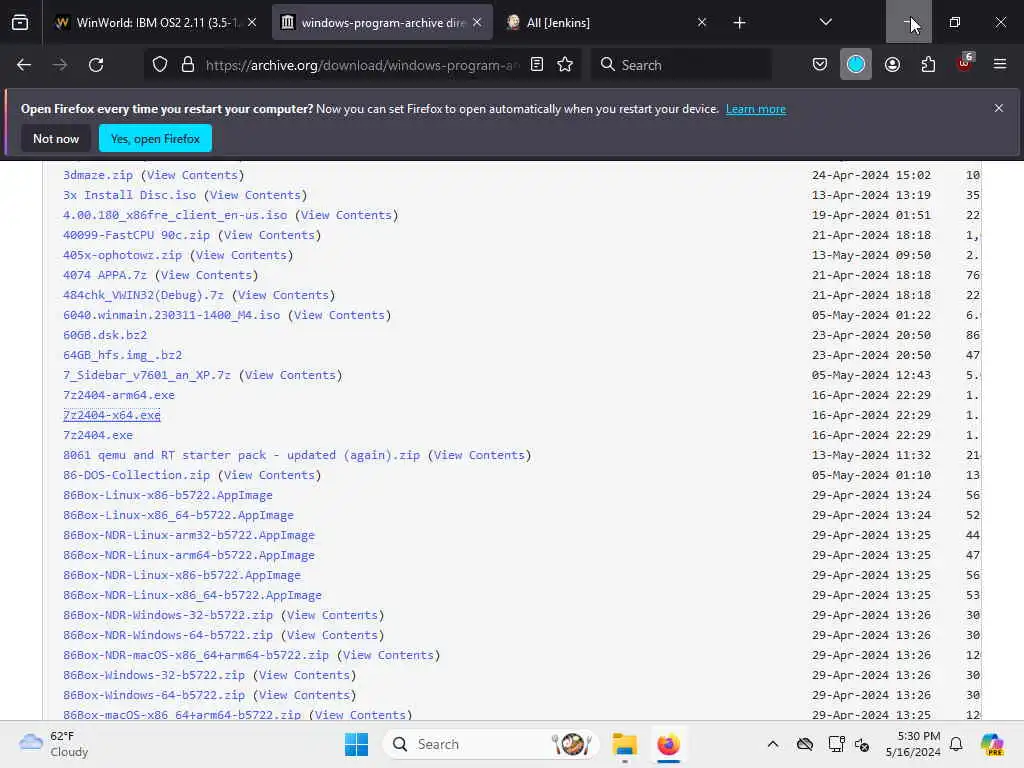Click the OneDrive cloud tray icon
Screen dimensions: 1024x768
click(x=805, y=744)
